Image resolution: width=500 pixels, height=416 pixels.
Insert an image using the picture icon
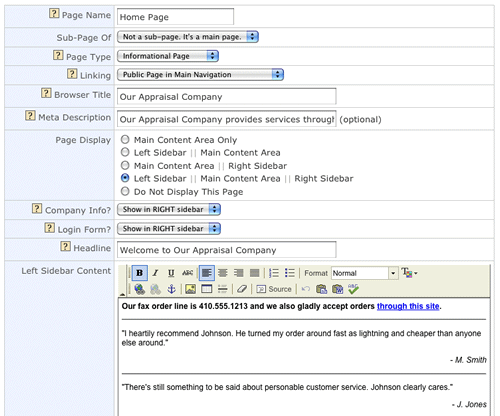click(190, 289)
